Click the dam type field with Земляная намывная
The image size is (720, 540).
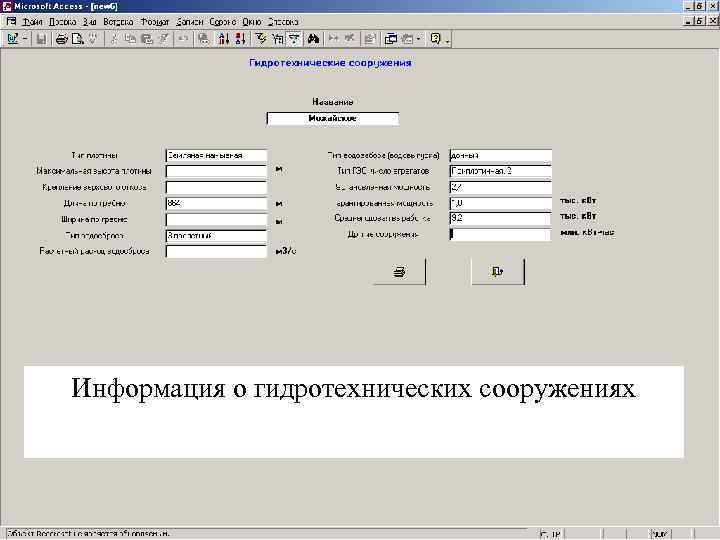tap(216, 156)
